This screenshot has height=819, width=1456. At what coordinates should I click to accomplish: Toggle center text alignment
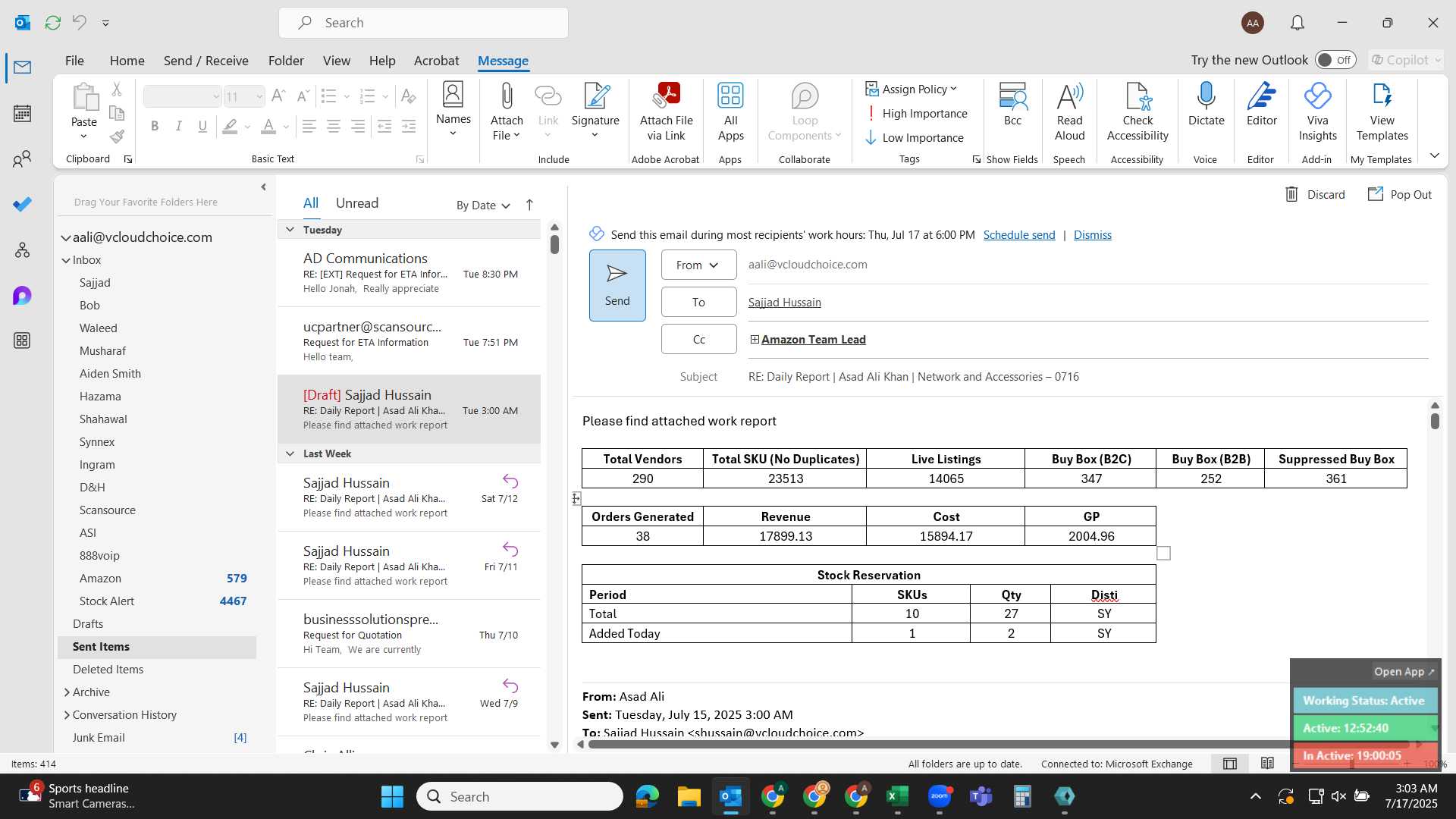tap(333, 126)
